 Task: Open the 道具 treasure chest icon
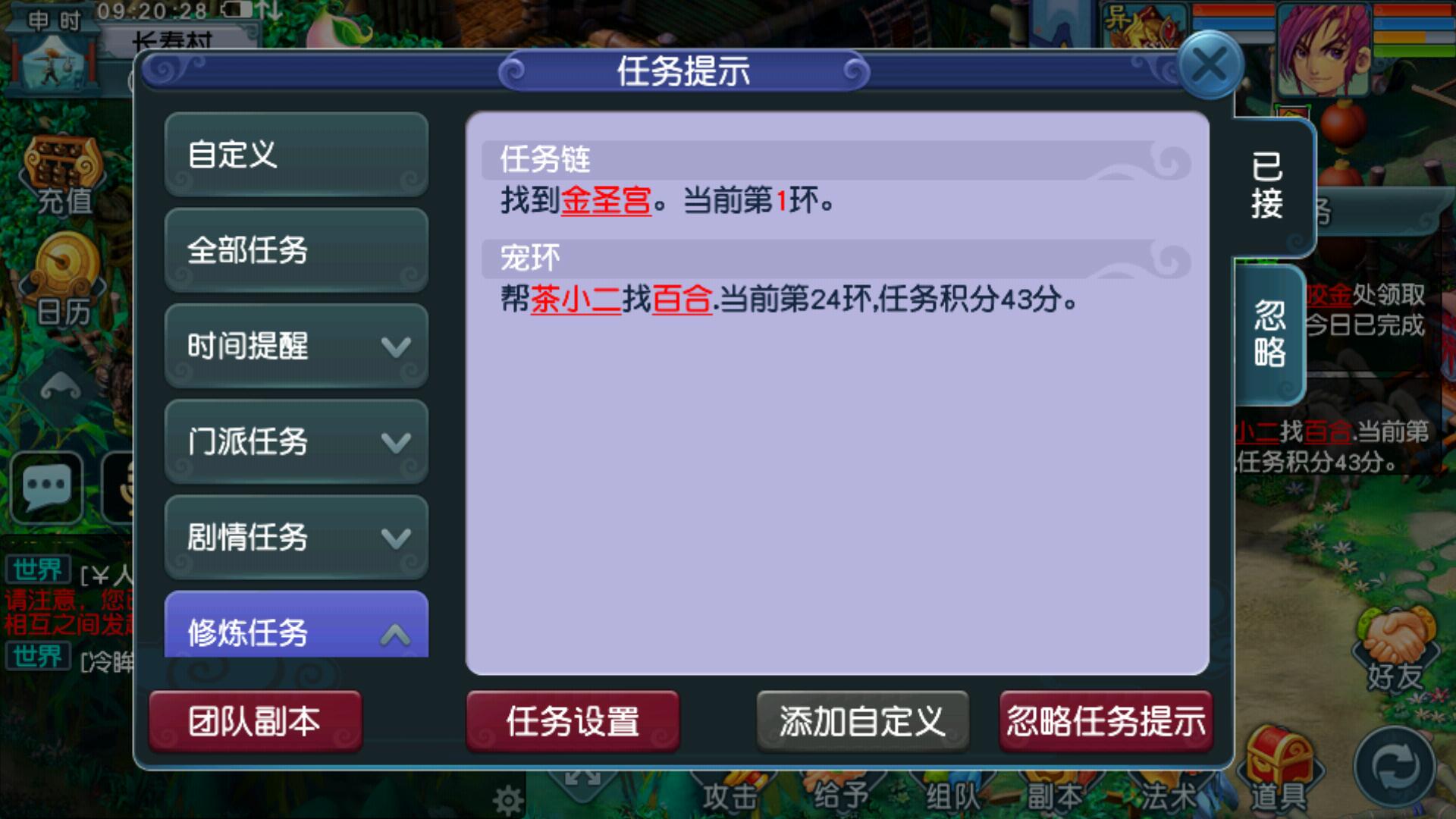[x=1279, y=767]
